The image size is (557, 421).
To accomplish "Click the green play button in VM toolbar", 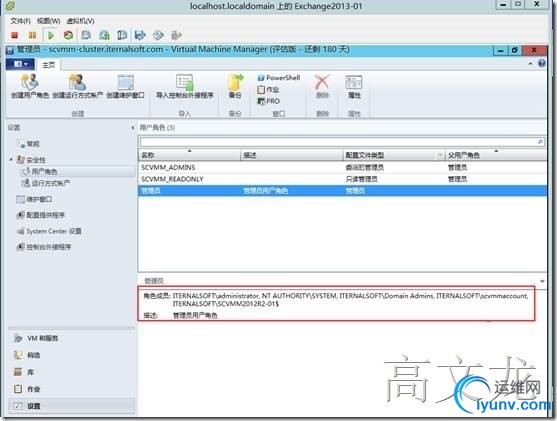I will pyautogui.click(x=50, y=35).
